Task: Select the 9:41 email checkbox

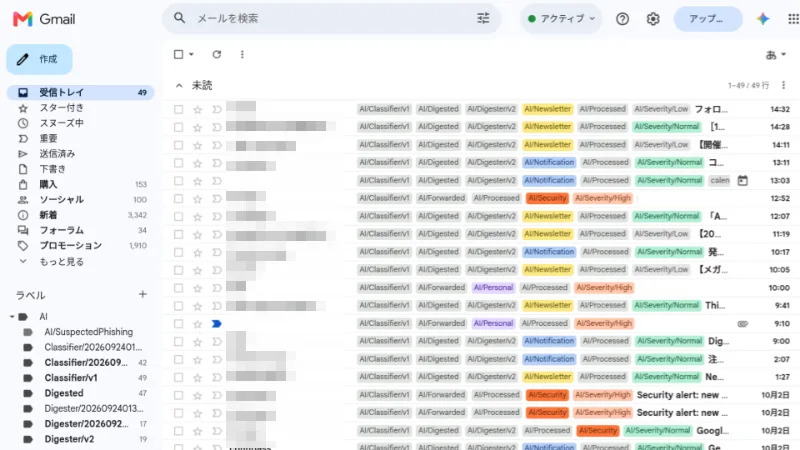Action: tap(178, 306)
